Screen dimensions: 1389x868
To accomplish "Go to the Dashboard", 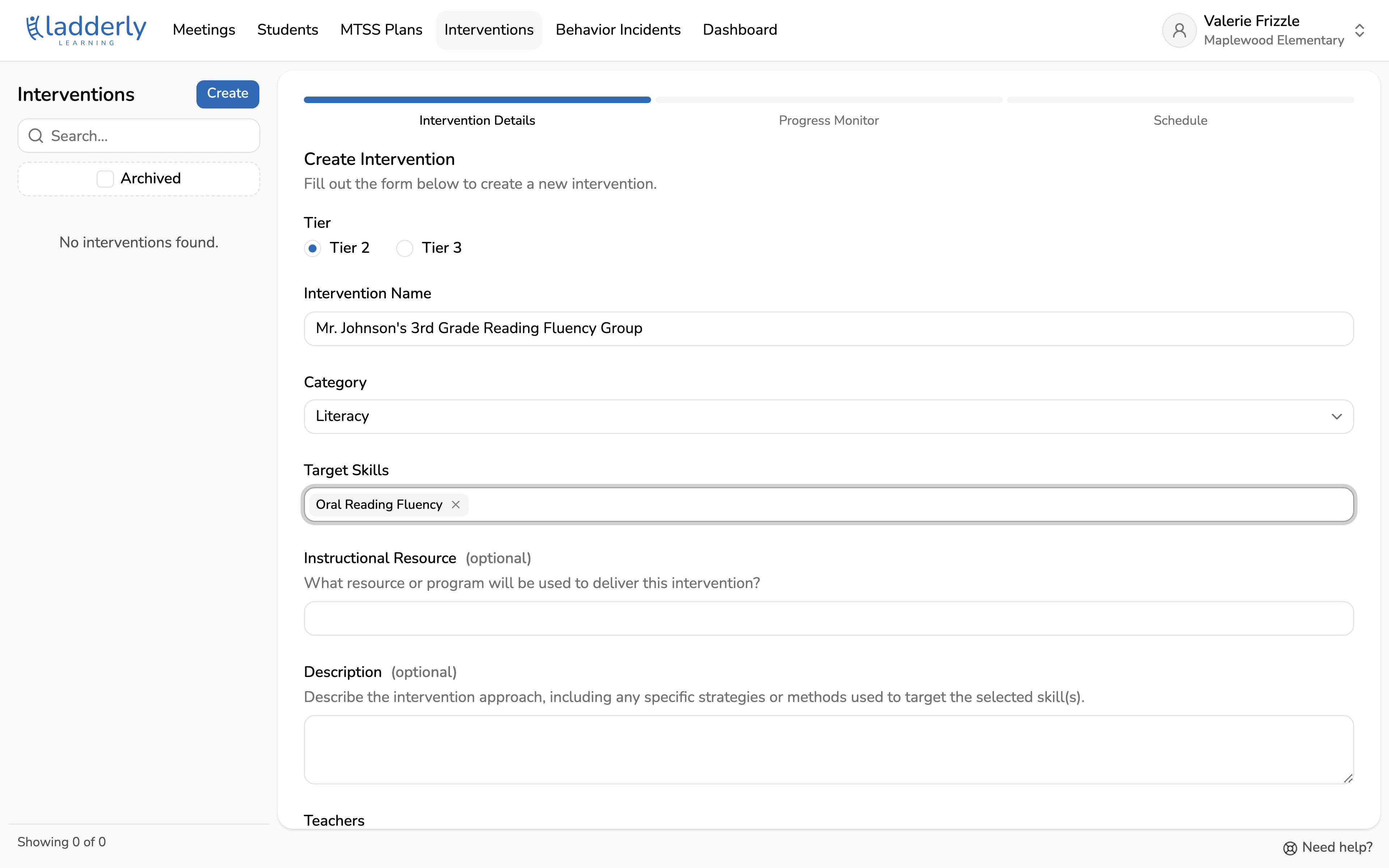I will pyautogui.click(x=740, y=30).
